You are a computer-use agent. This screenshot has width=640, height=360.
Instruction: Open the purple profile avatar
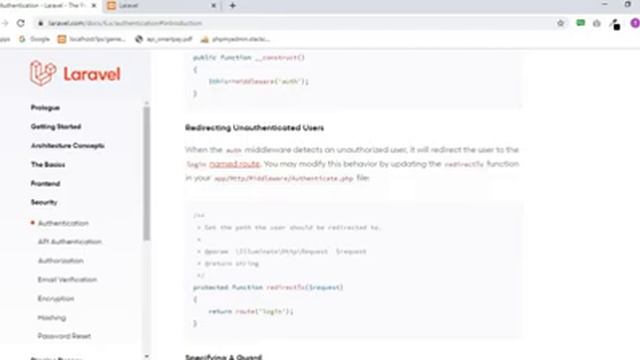tap(635, 23)
